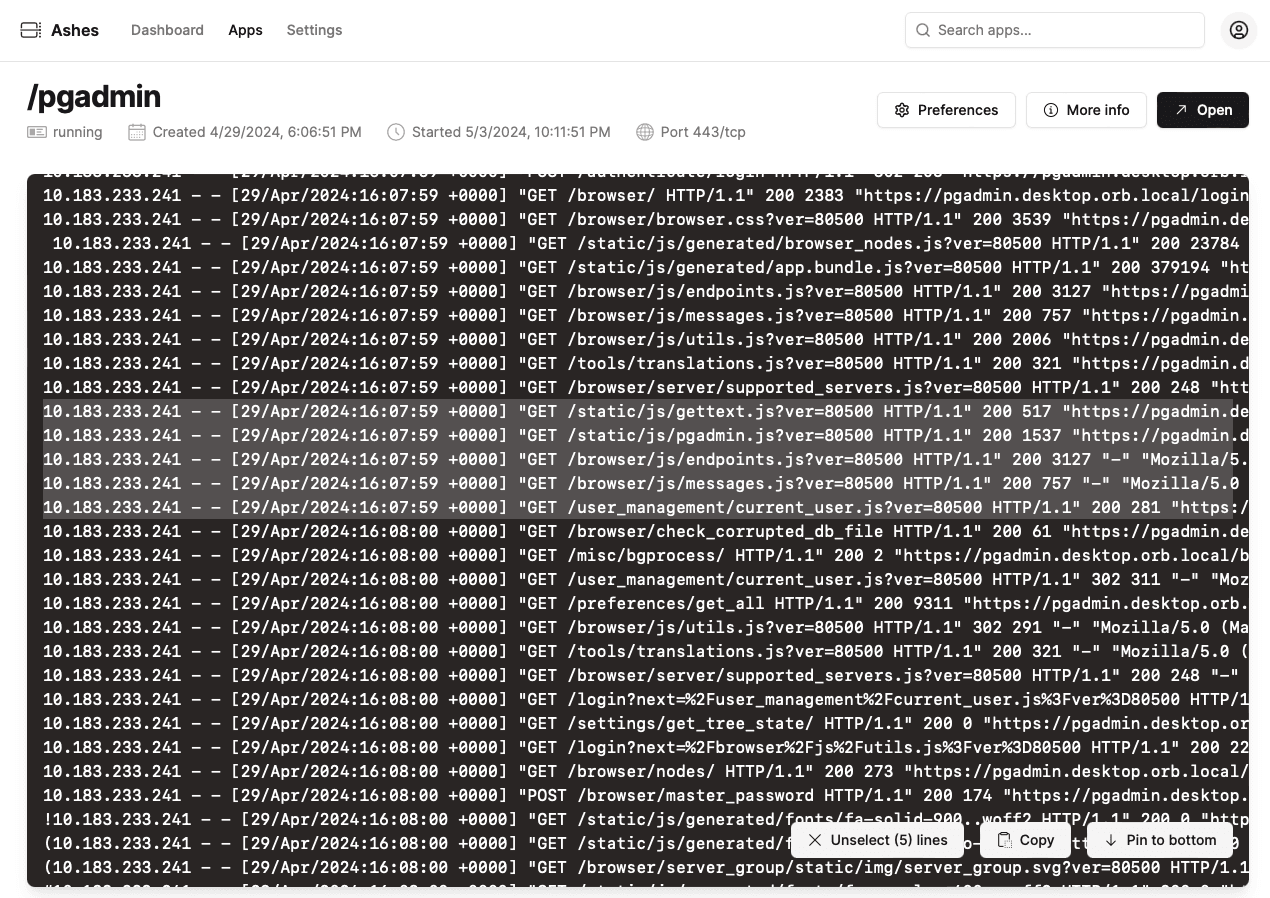Select the login?next=%2Fuser_management log line

[x=638, y=699]
